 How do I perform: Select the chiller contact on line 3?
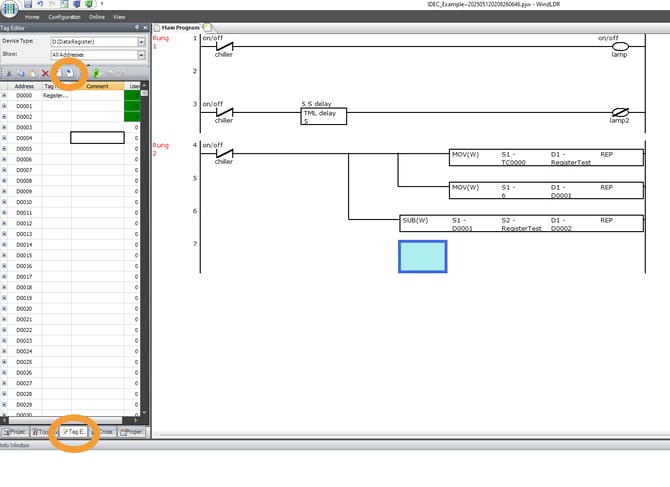(224, 112)
